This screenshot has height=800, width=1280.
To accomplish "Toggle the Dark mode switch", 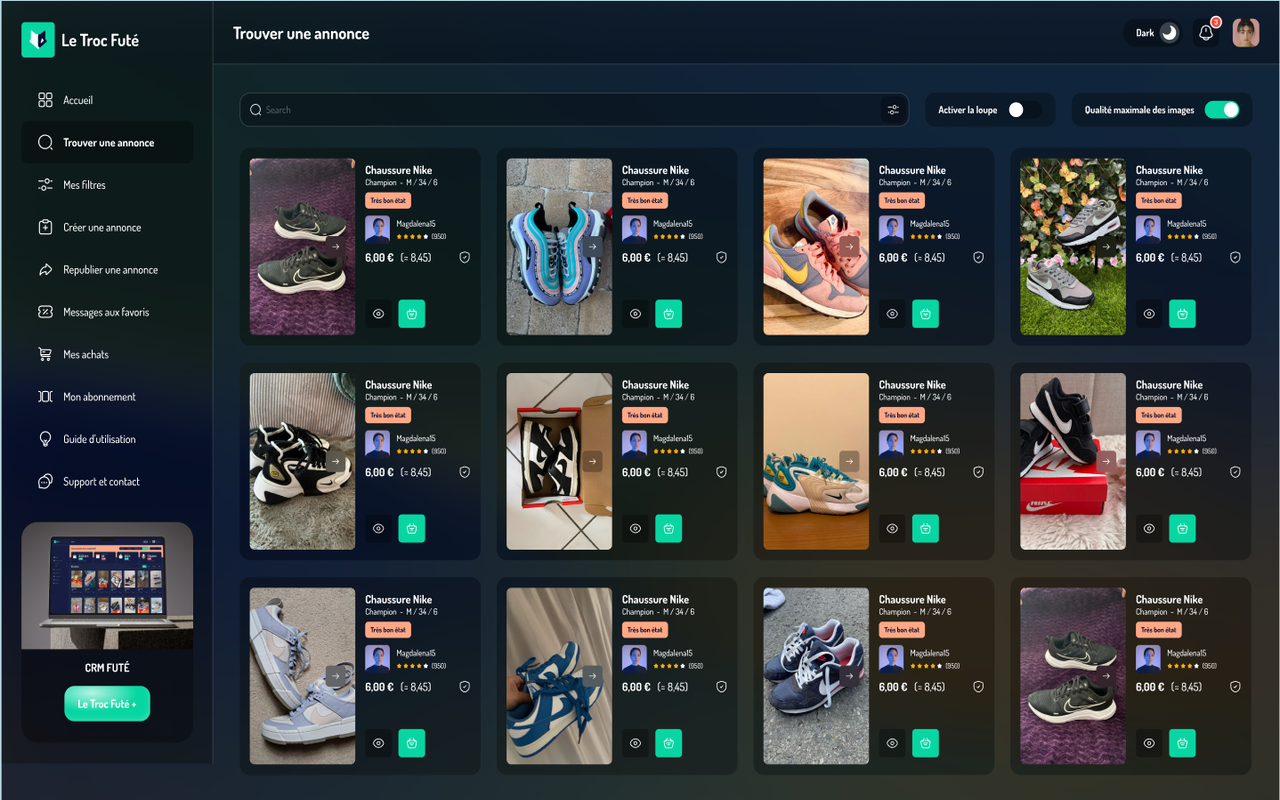I will tap(1168, 33).
